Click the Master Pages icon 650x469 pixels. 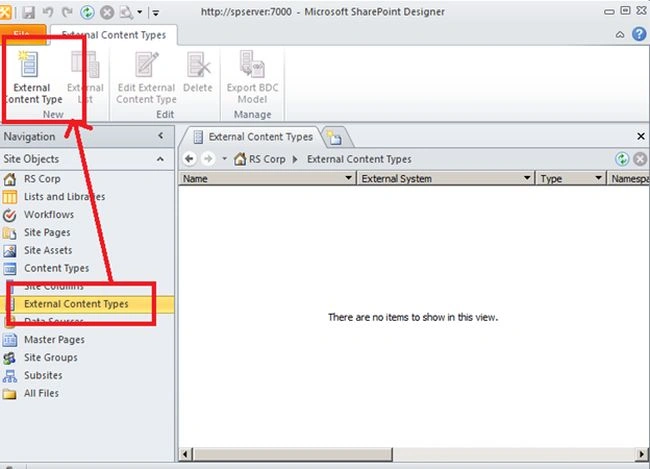[10, 340]
